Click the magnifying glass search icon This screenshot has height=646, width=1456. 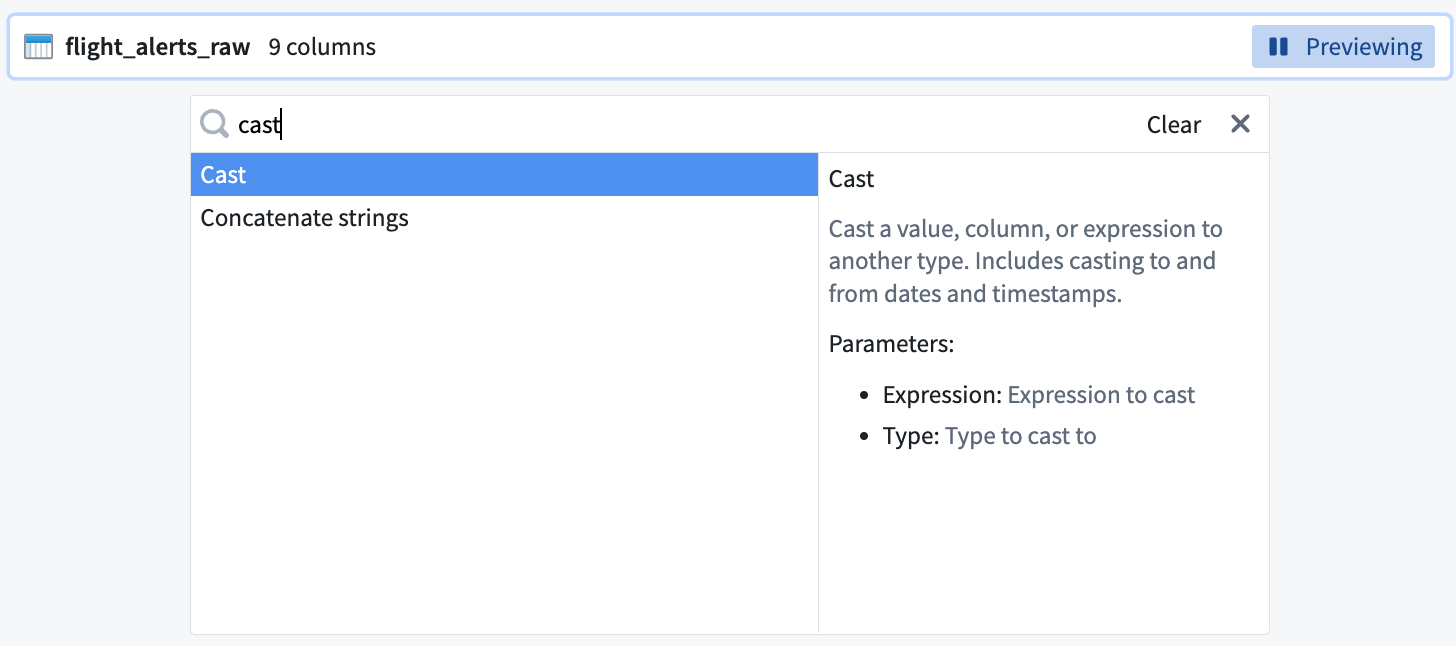[214, 124]
